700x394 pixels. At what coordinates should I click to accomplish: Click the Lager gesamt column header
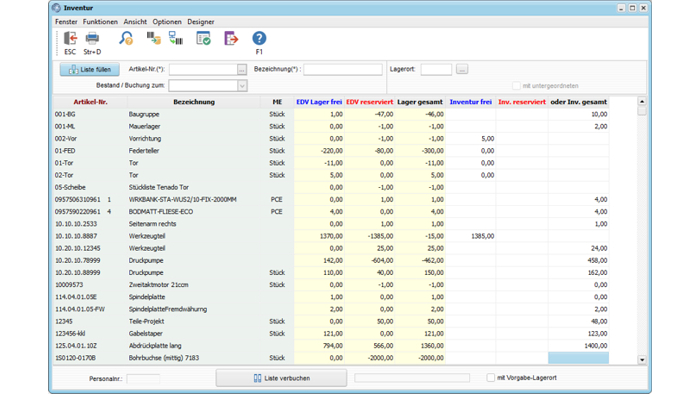pos(420,102)
